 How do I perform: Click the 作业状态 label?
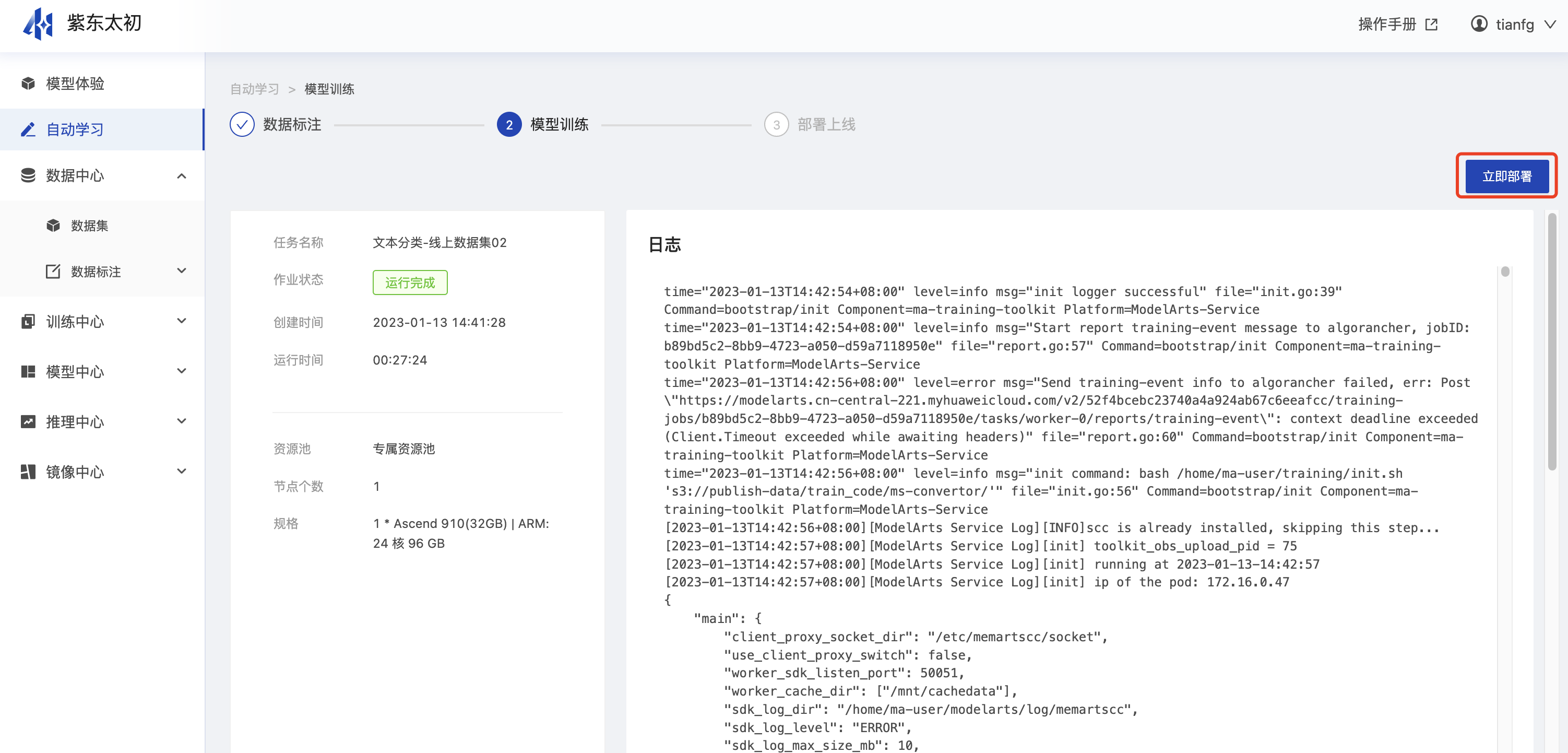298,279
